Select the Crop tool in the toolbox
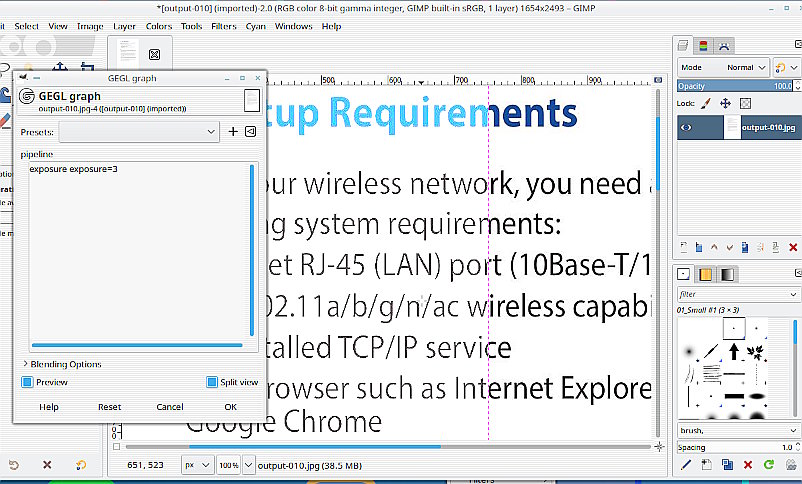This screenshot has height=484, width=802. 87,67
